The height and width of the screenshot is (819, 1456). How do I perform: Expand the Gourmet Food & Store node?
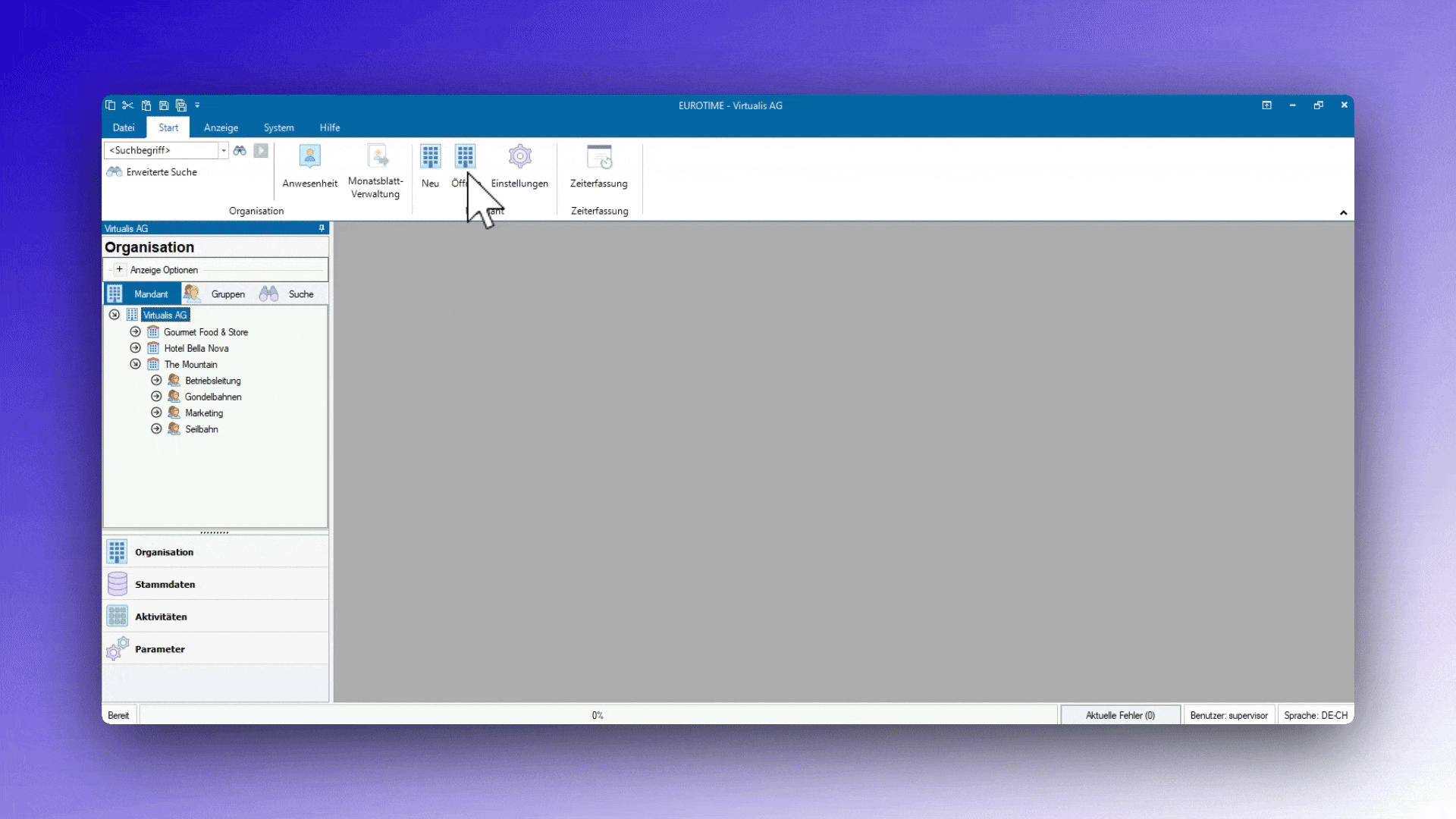[135, 332]
